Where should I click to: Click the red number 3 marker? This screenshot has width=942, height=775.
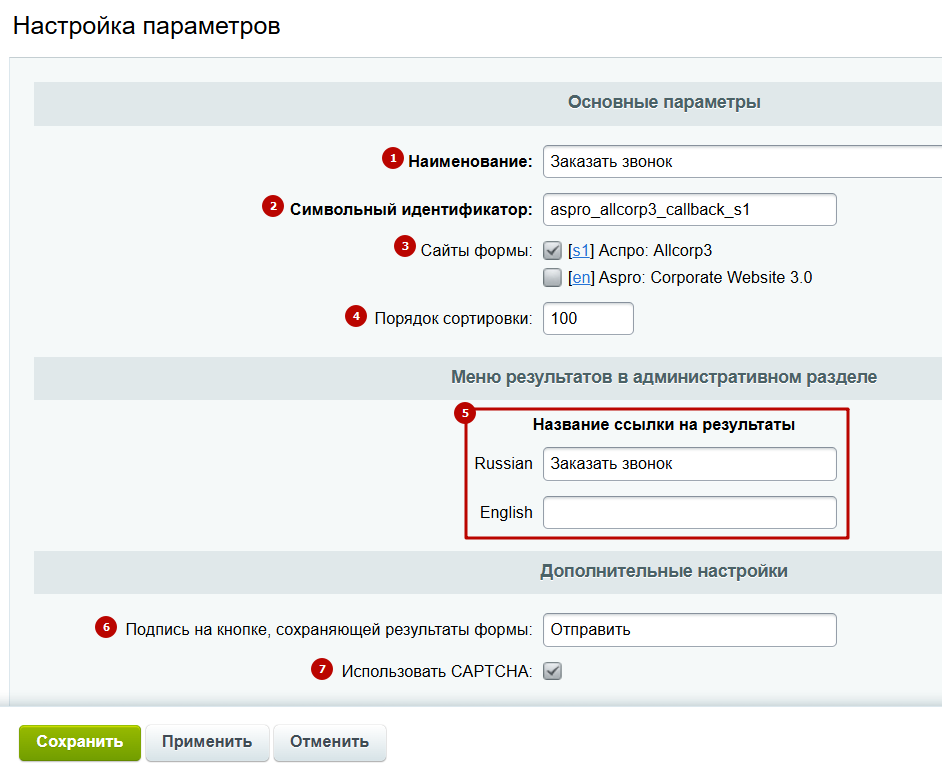(x=403, y=246)
